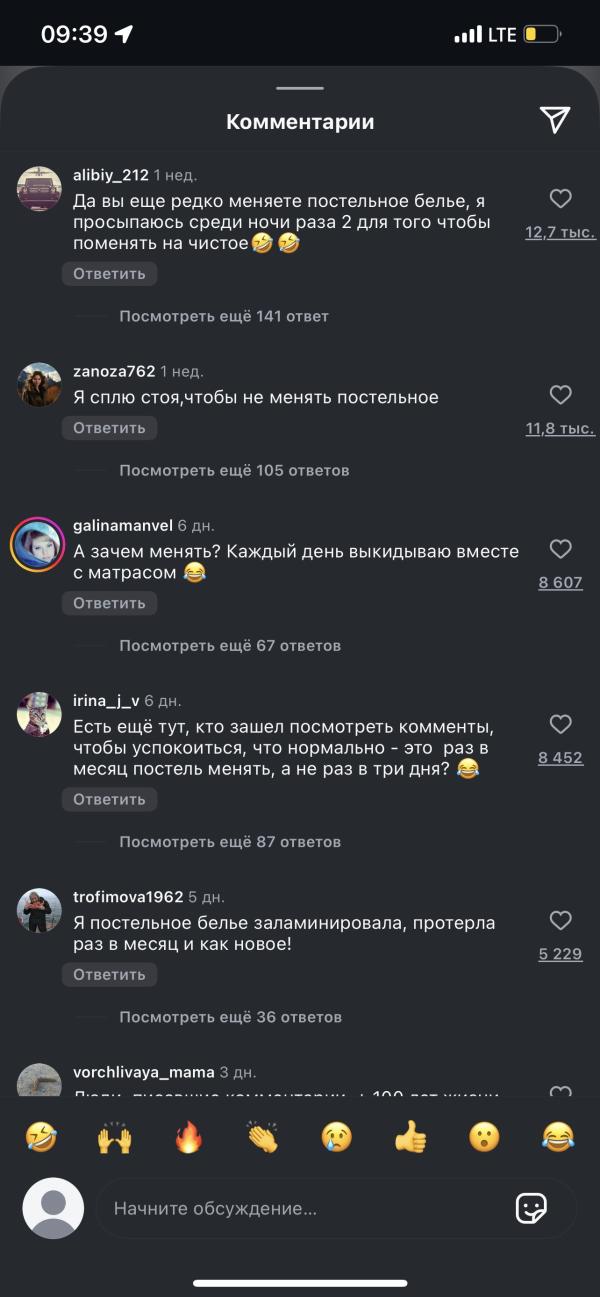Expand 105 more replies under zanoza762

pyautogui.click(x=234, y=470)
